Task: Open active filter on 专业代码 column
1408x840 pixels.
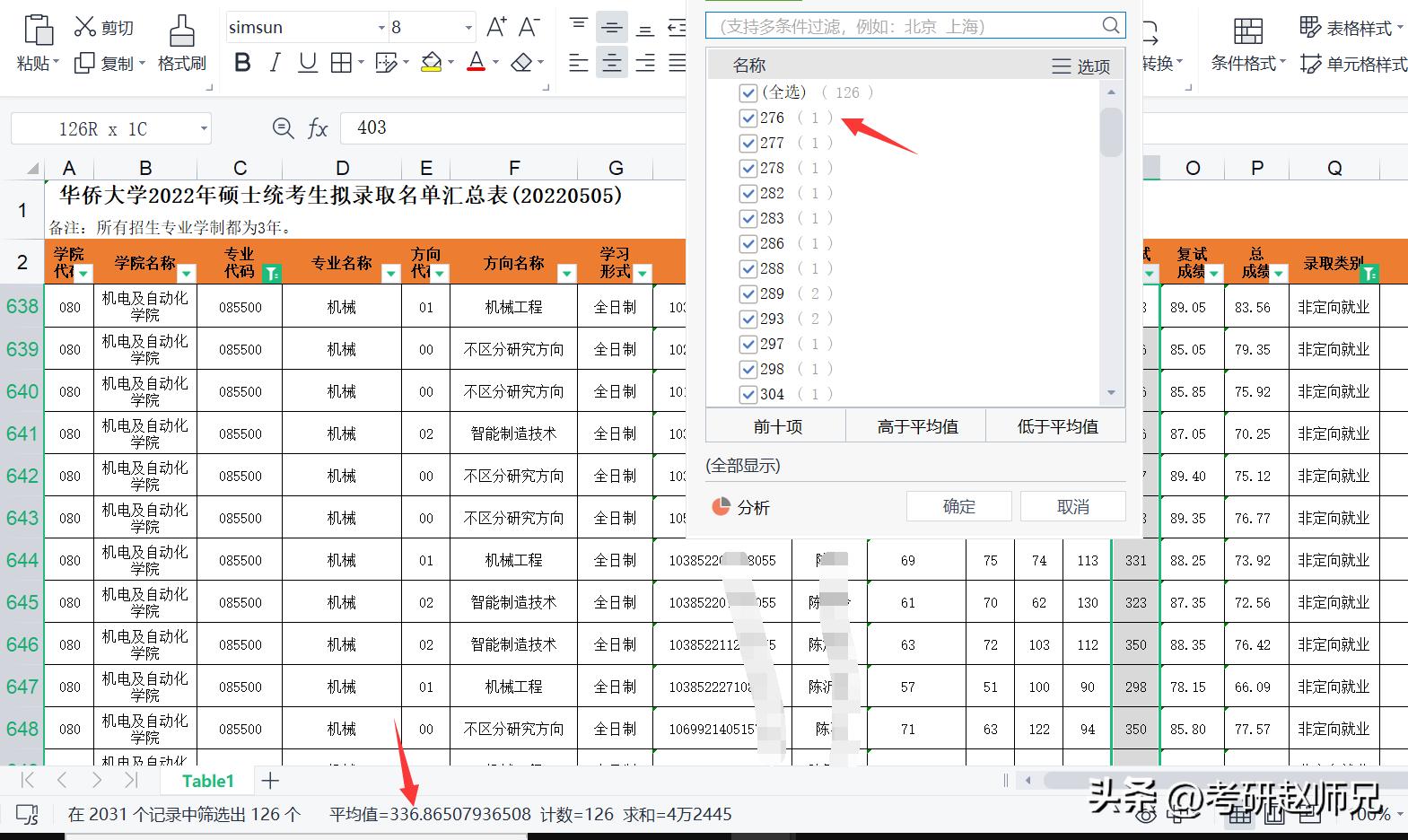Action: [x=272, y=273]
